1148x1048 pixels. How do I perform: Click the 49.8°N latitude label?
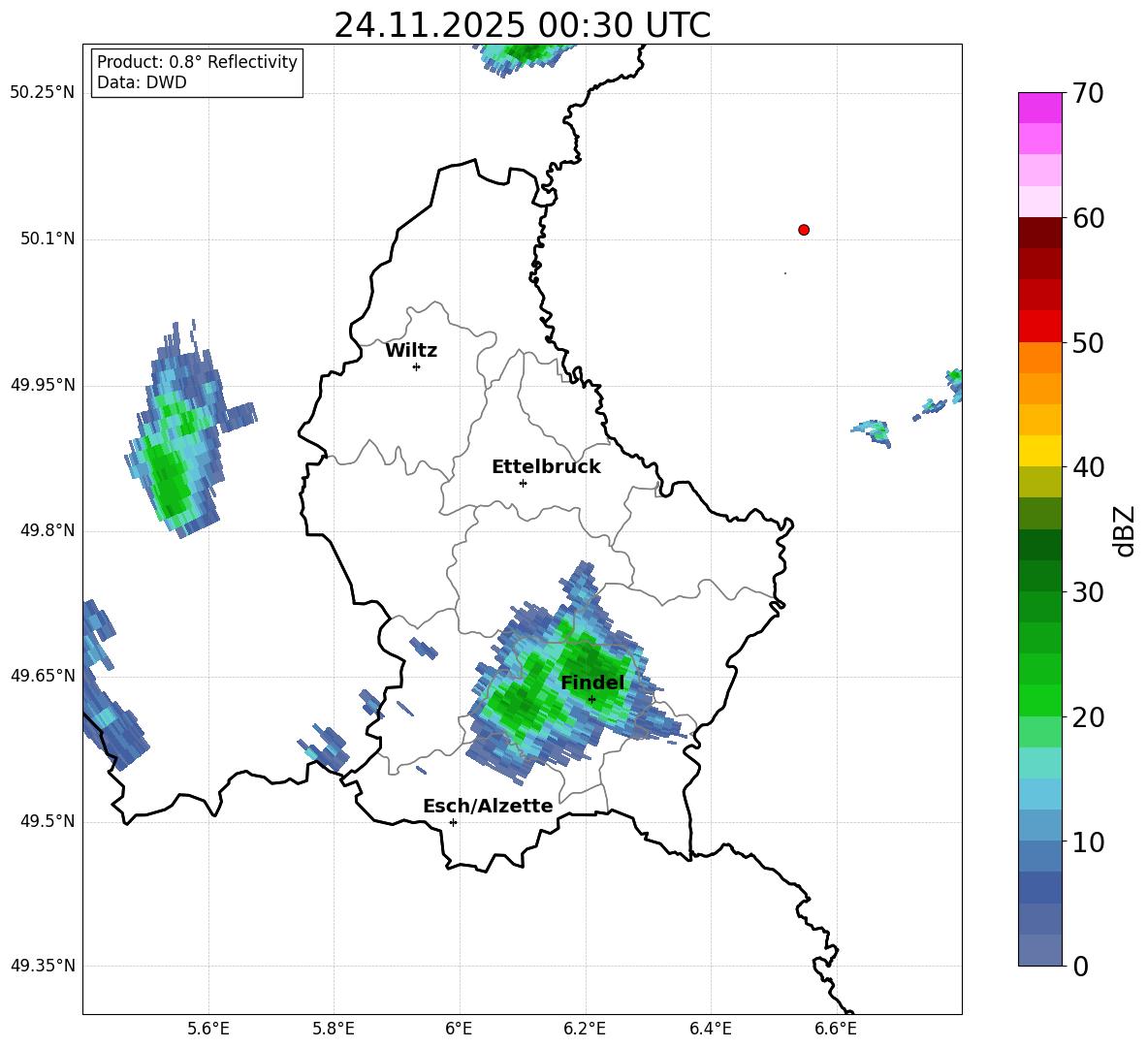coord(48,530)
